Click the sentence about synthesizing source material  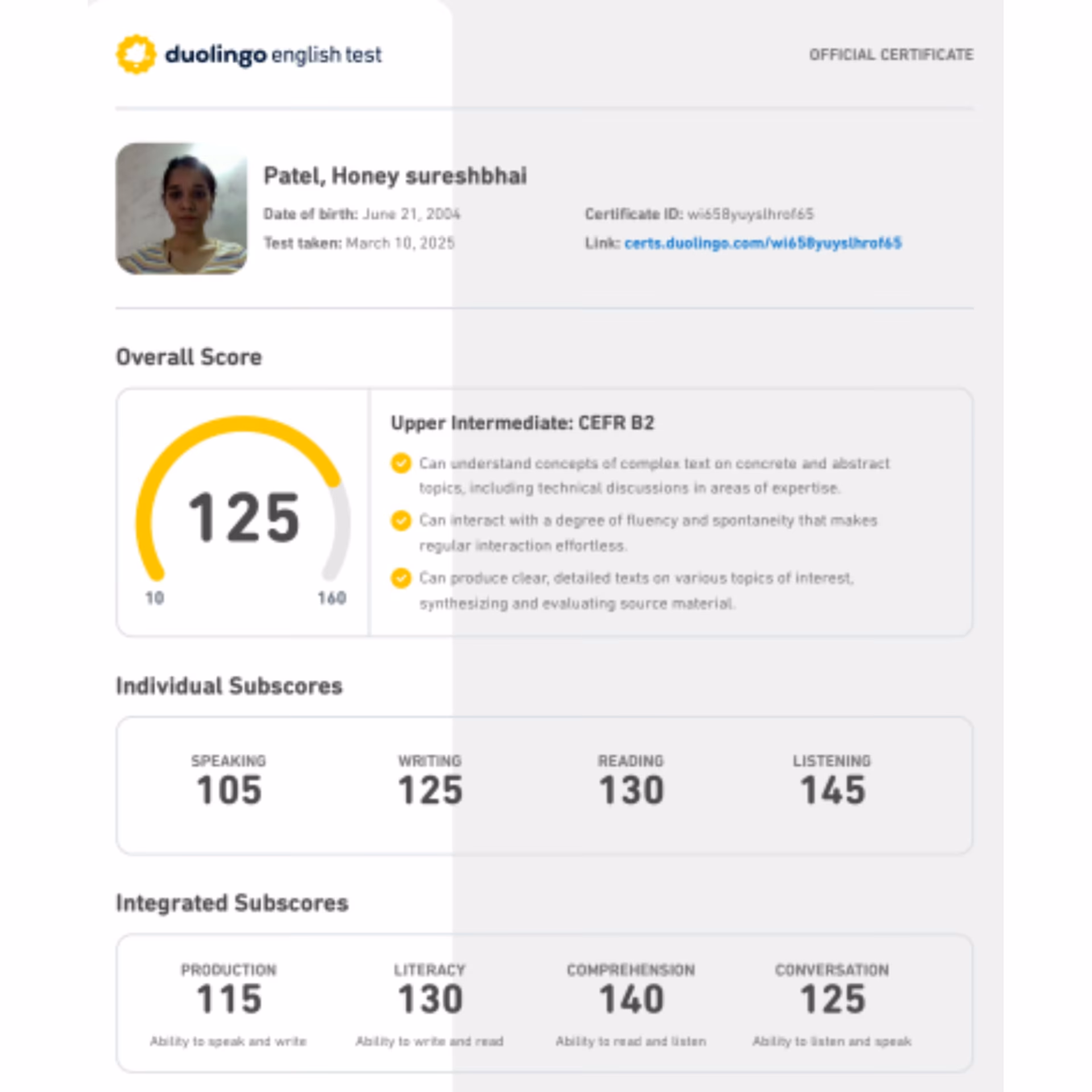click(x=636, y=590)
